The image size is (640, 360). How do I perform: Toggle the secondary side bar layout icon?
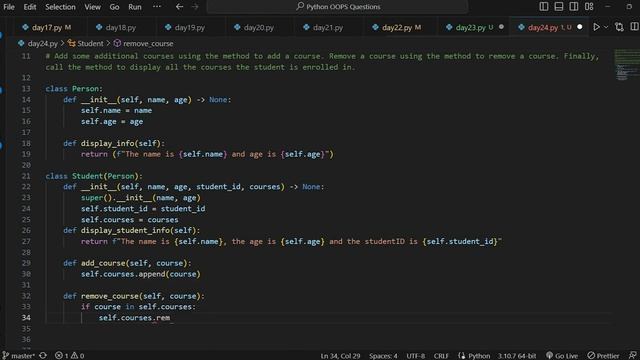pos(573,7)
